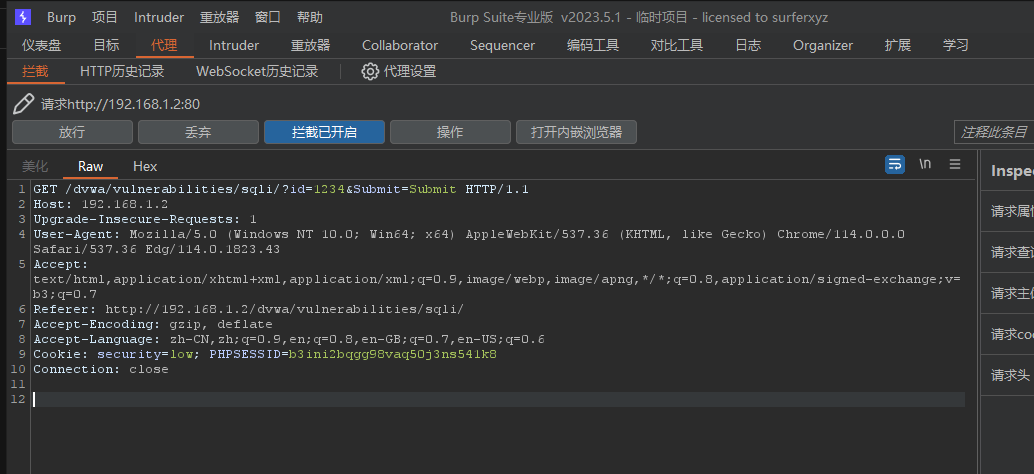The width and height of the screenshot is (1034, 474).
Task: Click the 注释此条目 comment input field
Action: click(993, 132)
